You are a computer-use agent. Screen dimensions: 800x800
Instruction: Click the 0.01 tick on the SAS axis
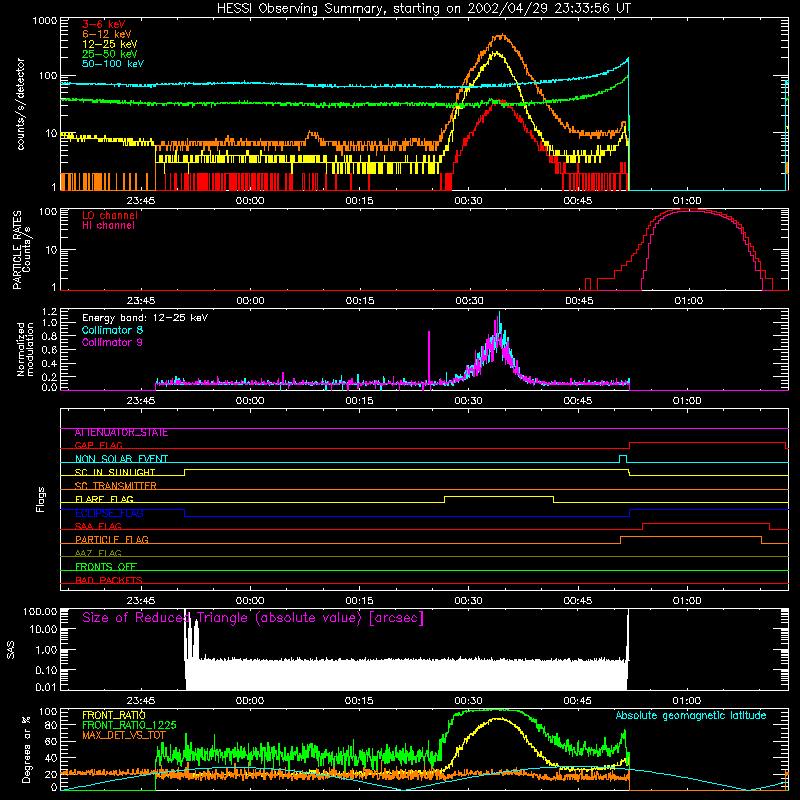pyautogui.click(x=46, y=687)
